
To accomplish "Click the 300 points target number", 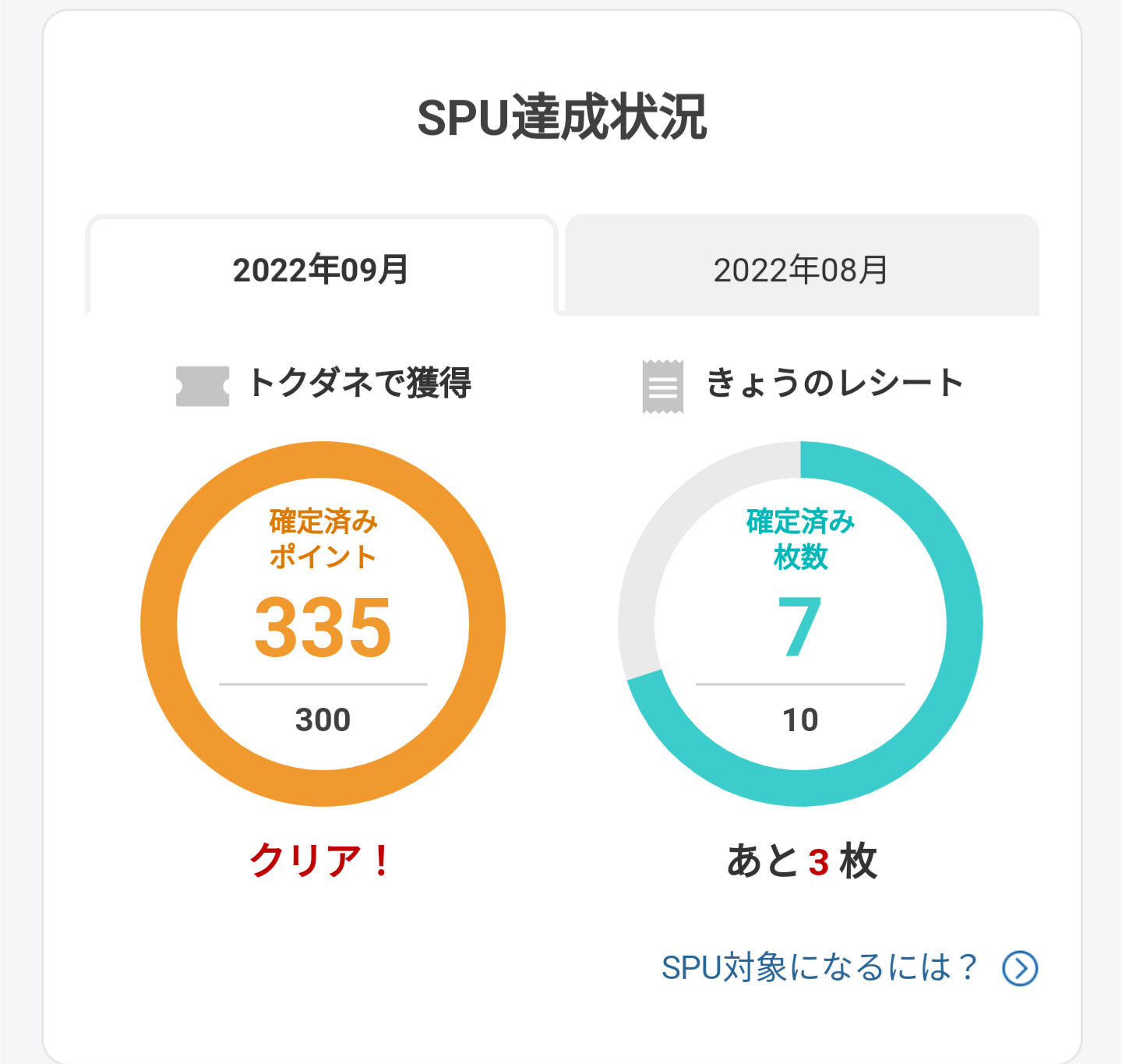I will coord(323,719).
